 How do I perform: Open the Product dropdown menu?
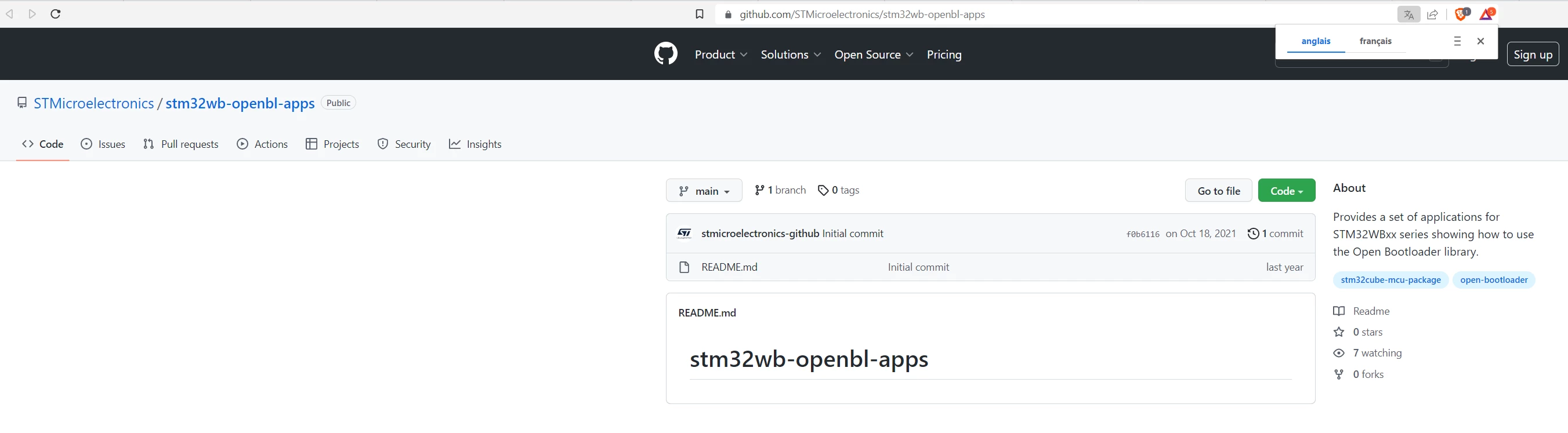pos(720,54)
